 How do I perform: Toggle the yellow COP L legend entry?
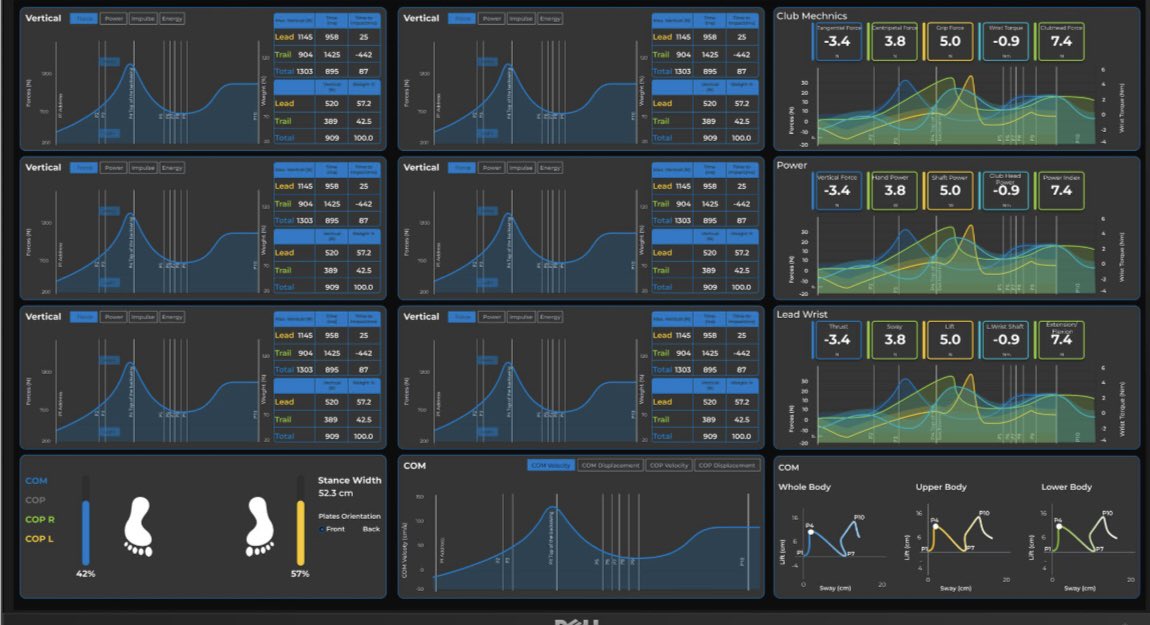pyautogui.click(x=40, y=538)
